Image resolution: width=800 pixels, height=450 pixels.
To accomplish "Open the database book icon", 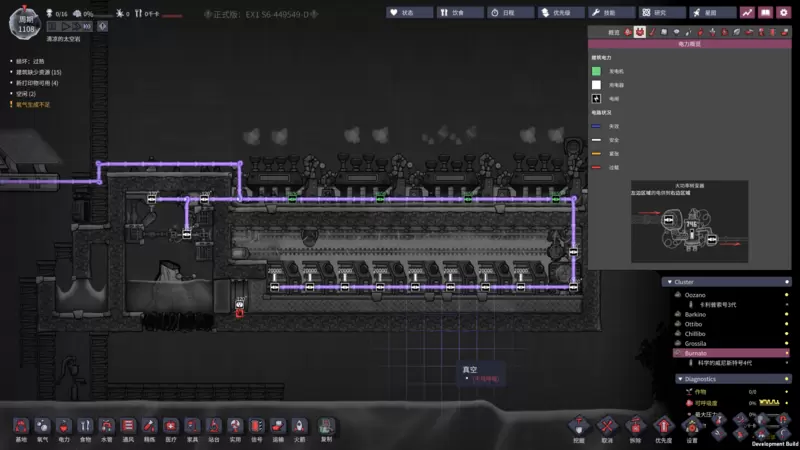I will [x=765, y=13].
